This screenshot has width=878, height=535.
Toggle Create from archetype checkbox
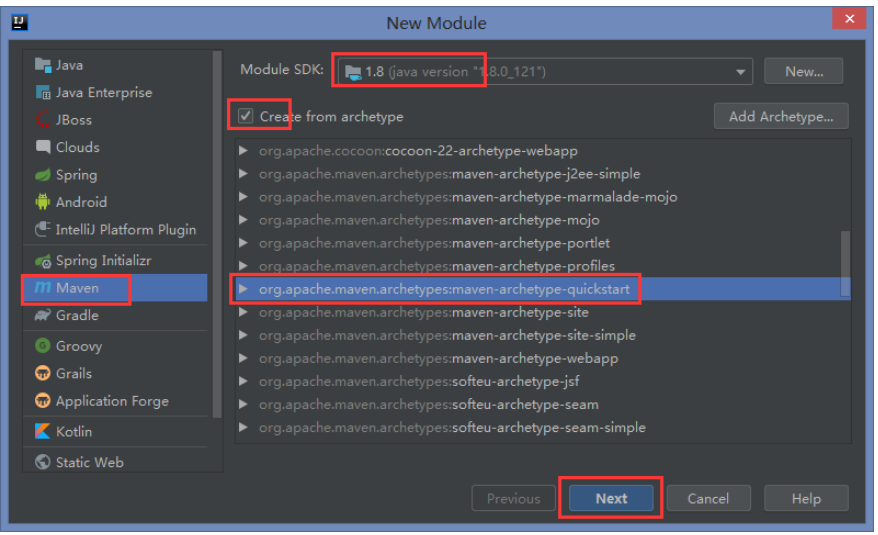pos(245,116)
